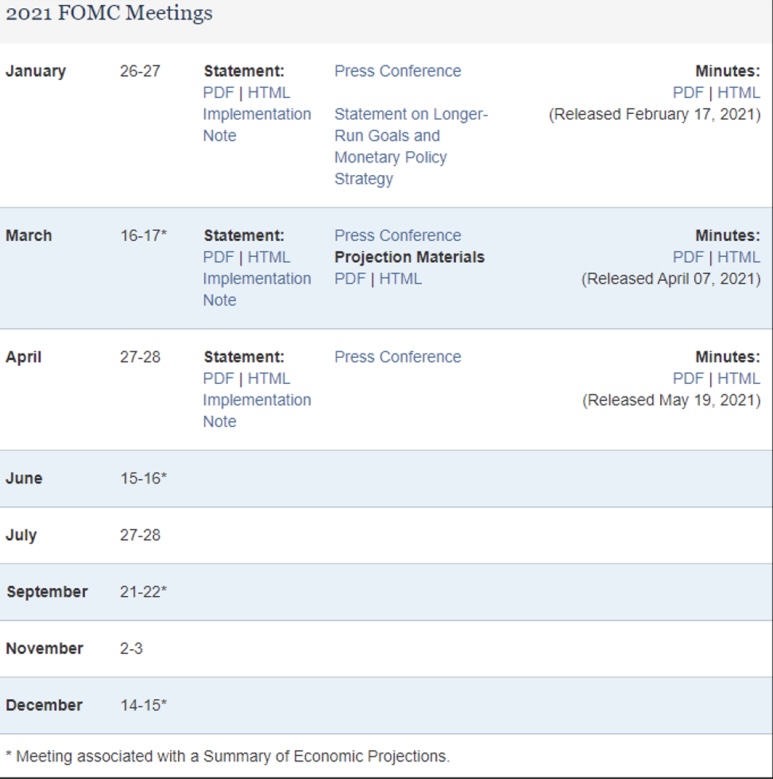Viewport: 773px width, 779px height.
Task: Click the July month label
Action: 21,535
